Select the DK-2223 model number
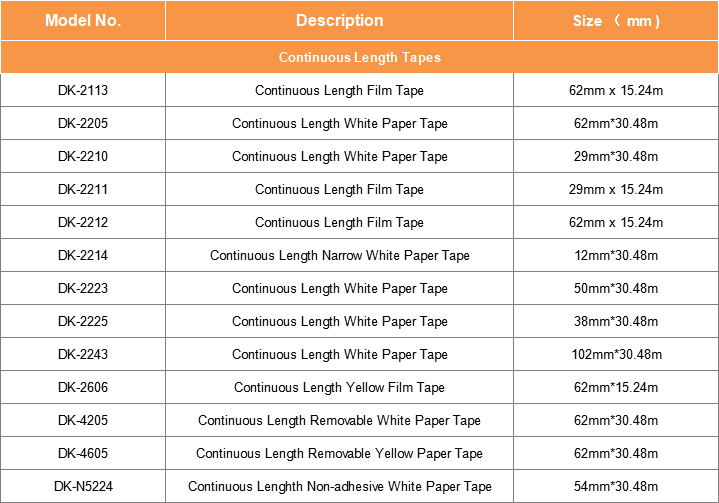719x503 pixels. [x=83, y=289]
